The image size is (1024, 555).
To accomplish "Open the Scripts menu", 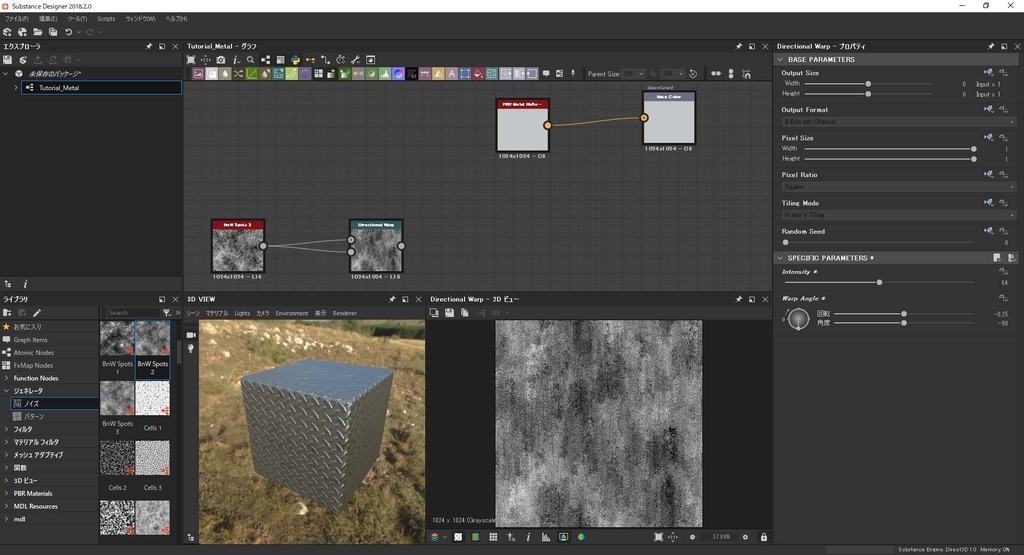I will 106,19.
